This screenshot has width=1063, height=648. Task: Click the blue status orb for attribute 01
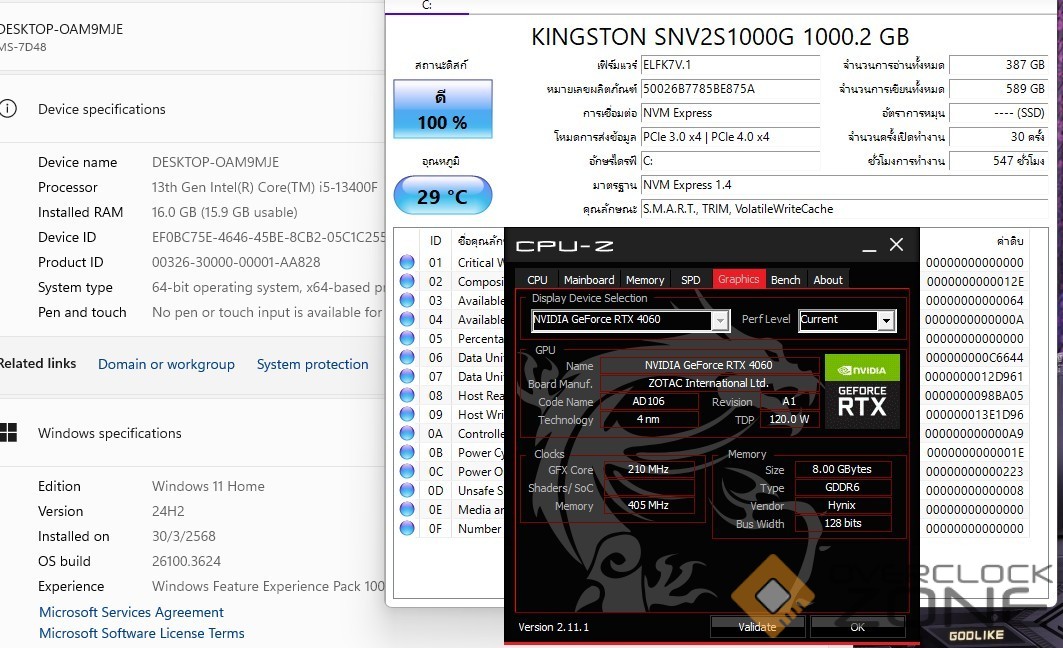click(407, 263)
